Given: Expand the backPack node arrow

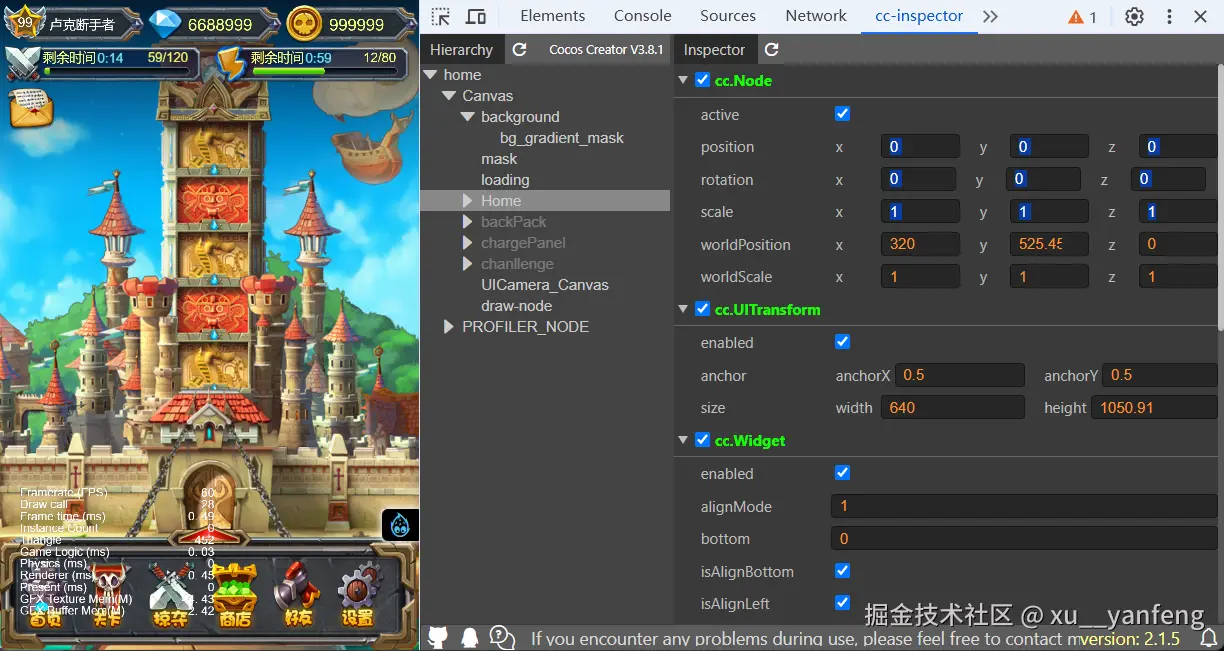Looking at the screenshot, I should (x=467, y=222).
